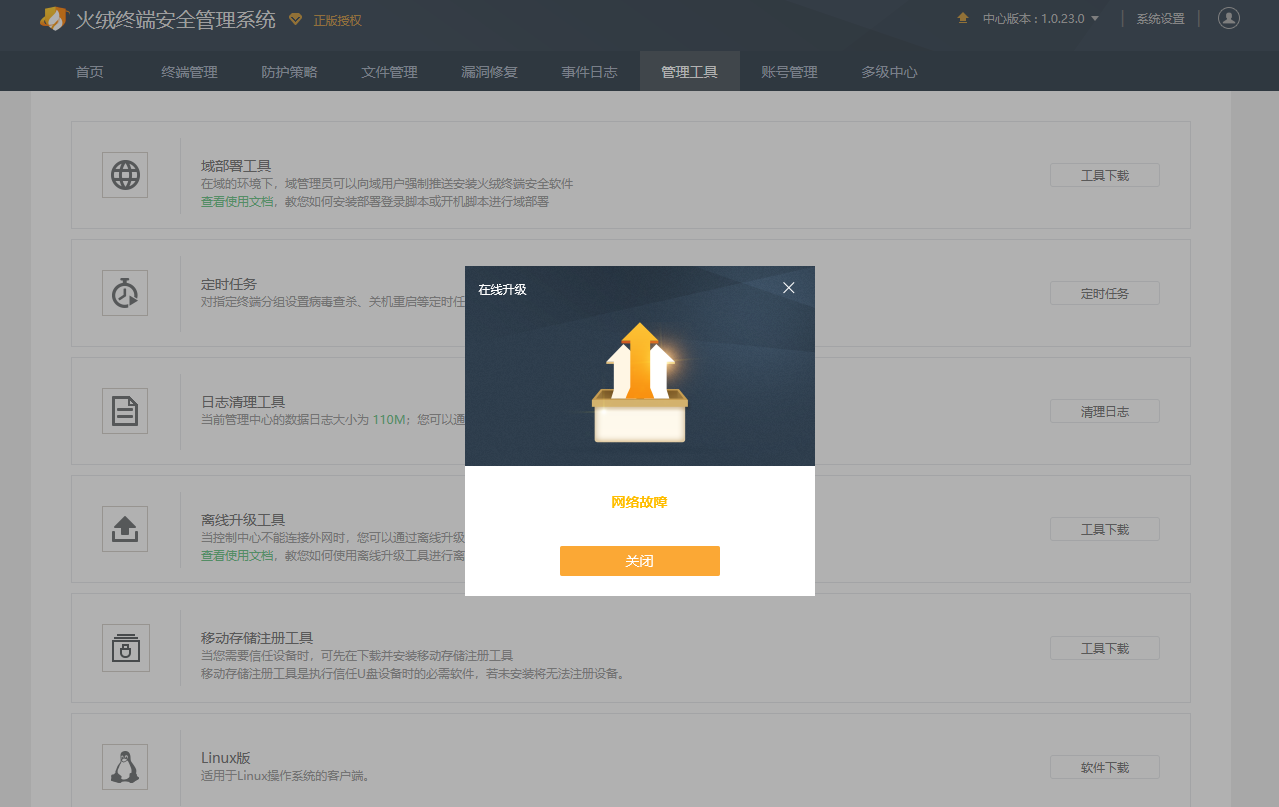Viewport: 1279px width, 807px height.
Task: Select the USB icon for 移动存储注册工具
Action: point(124,647)
